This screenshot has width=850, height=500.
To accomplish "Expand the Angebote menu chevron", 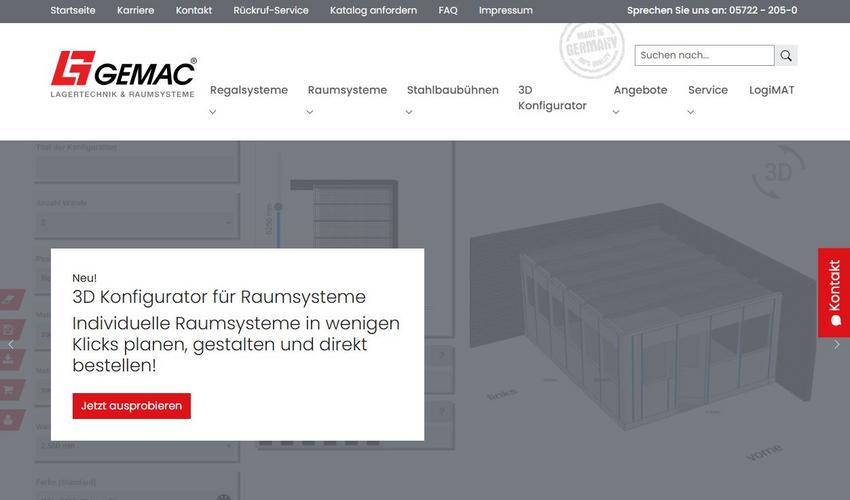I will (616, 112).
